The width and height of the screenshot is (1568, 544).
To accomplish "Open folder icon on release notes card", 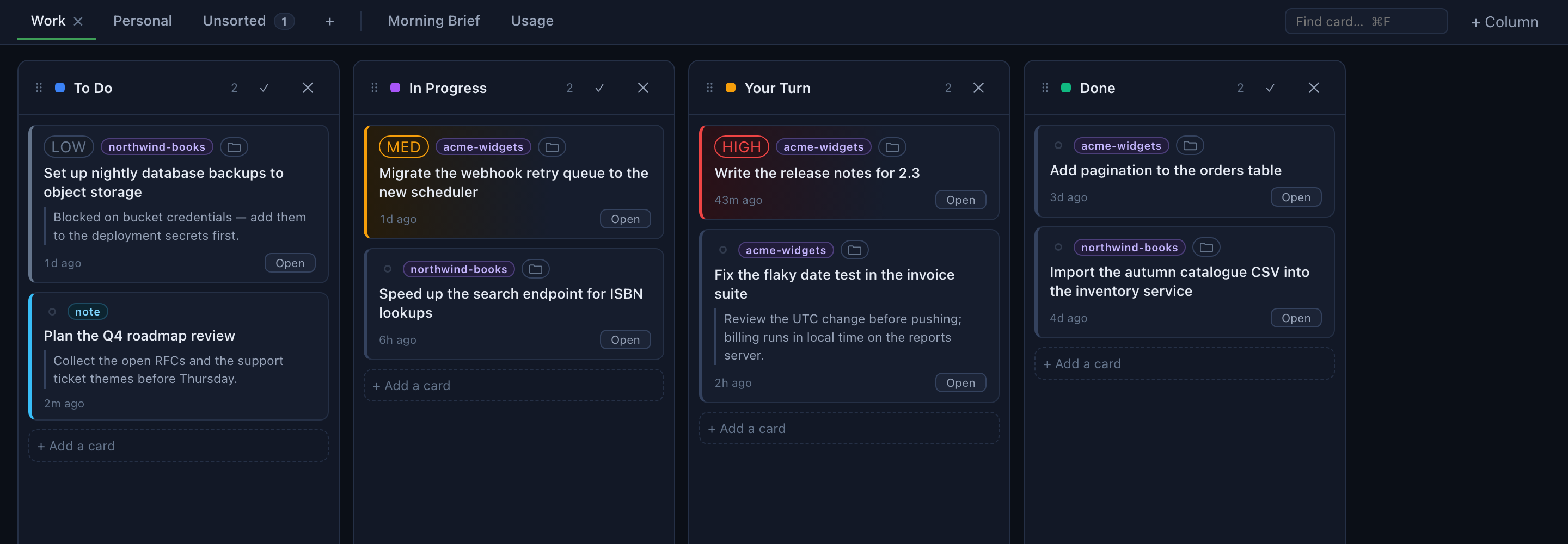I will click(x=892, y=147).
